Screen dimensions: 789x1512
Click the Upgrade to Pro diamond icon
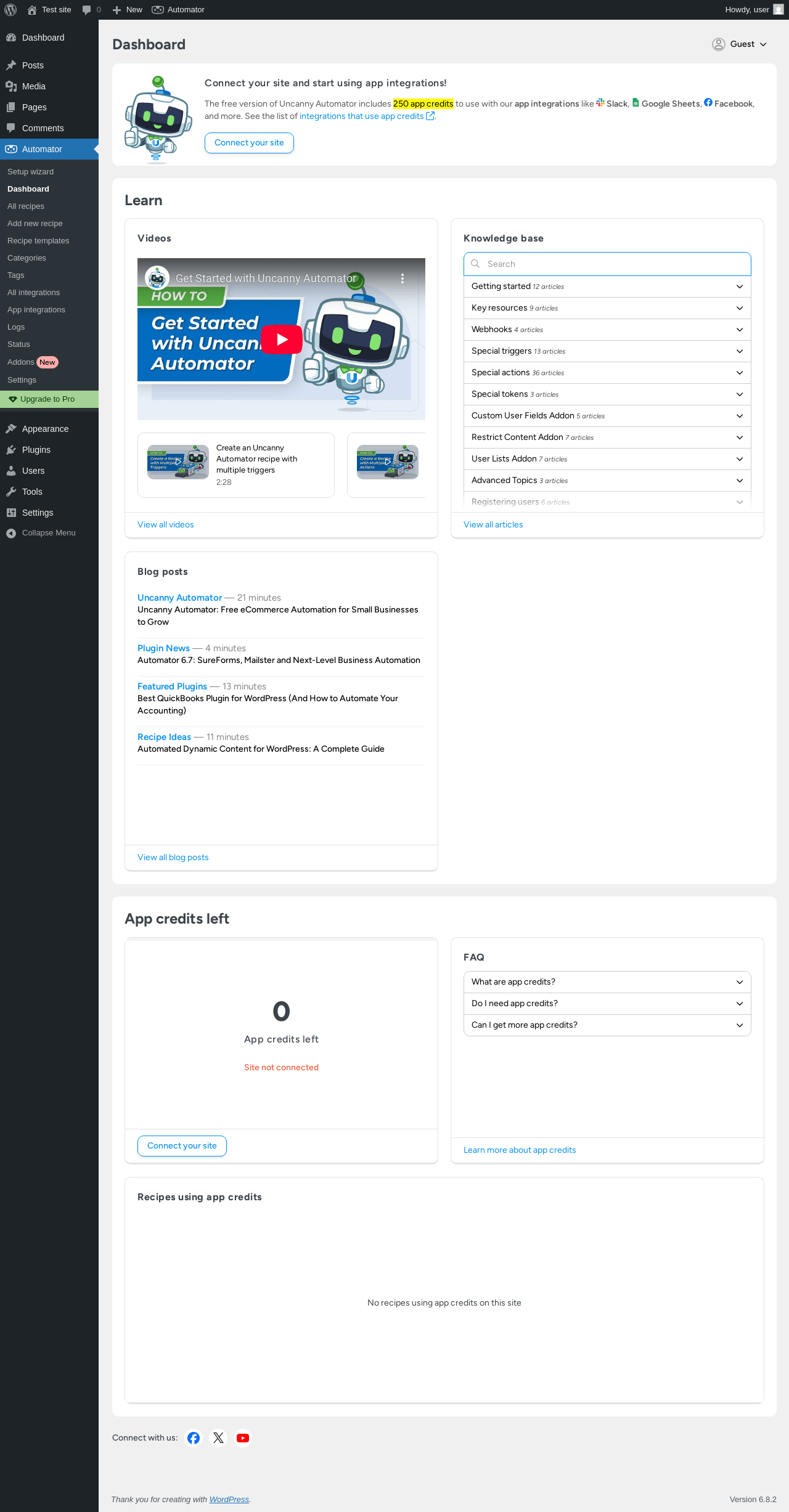point(13,399)
